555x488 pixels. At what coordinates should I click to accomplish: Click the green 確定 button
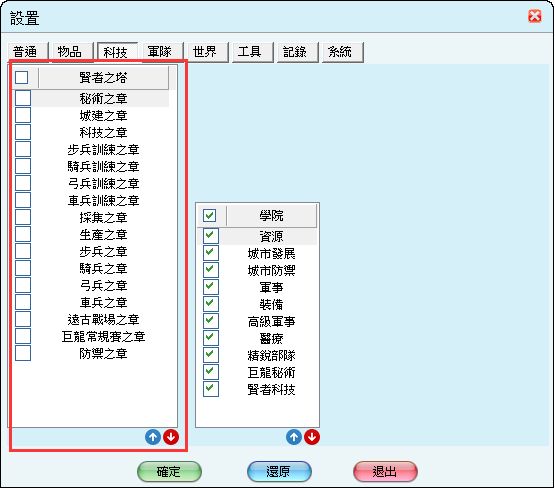point(169,471)
